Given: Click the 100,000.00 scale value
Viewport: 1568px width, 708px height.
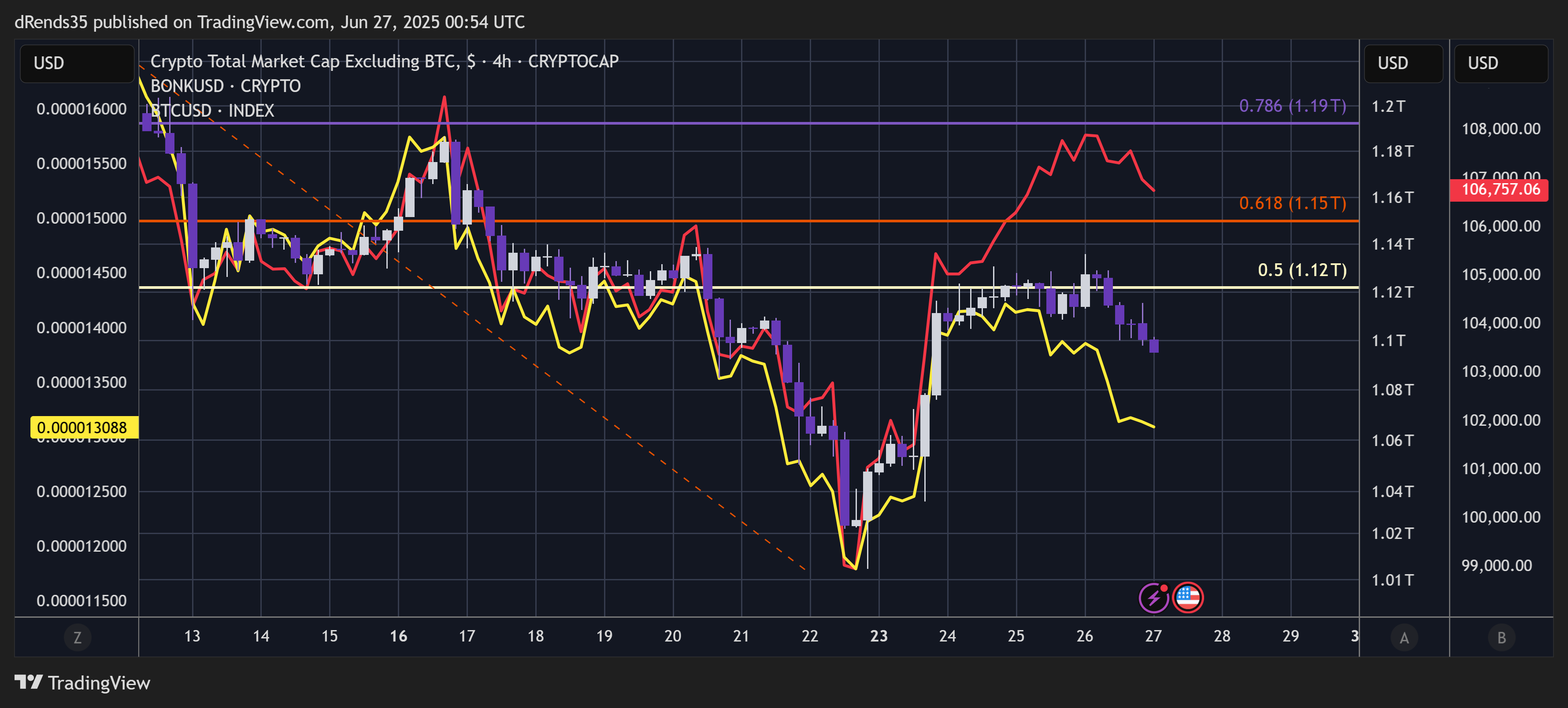Looking at the screenshot, I should click(x=1501, y=517).
